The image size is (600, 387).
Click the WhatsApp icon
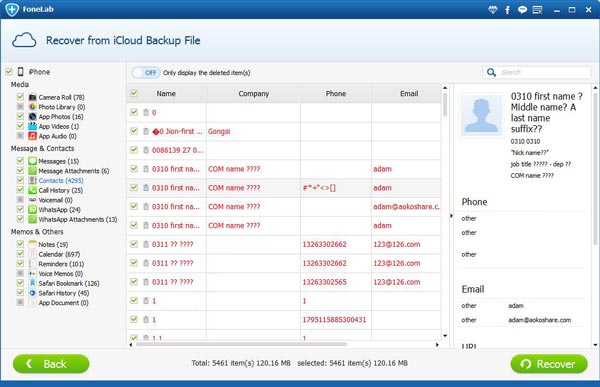(x=33, y=209)
